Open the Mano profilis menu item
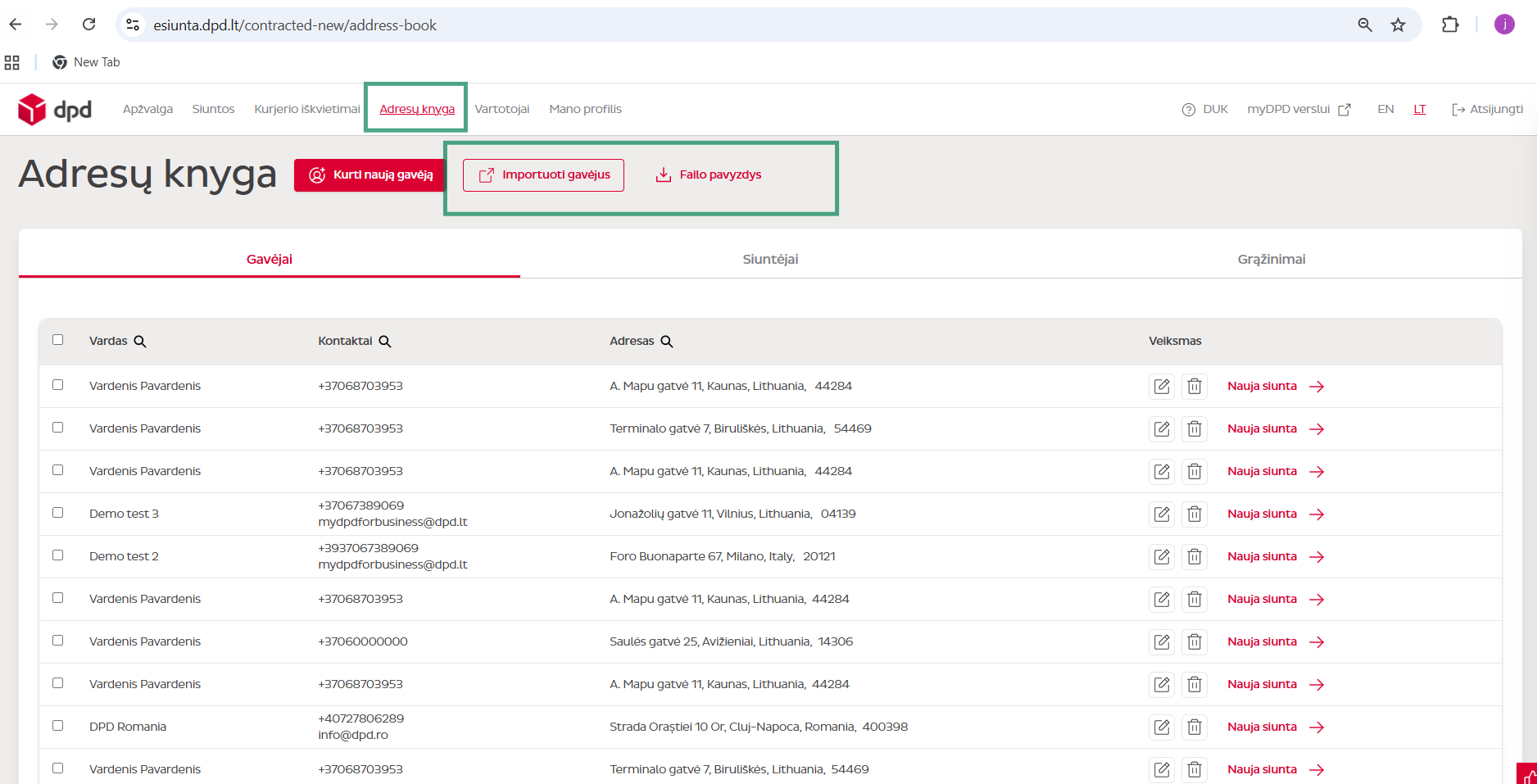Screen dimensions: 1537x784 pos(586,109)
